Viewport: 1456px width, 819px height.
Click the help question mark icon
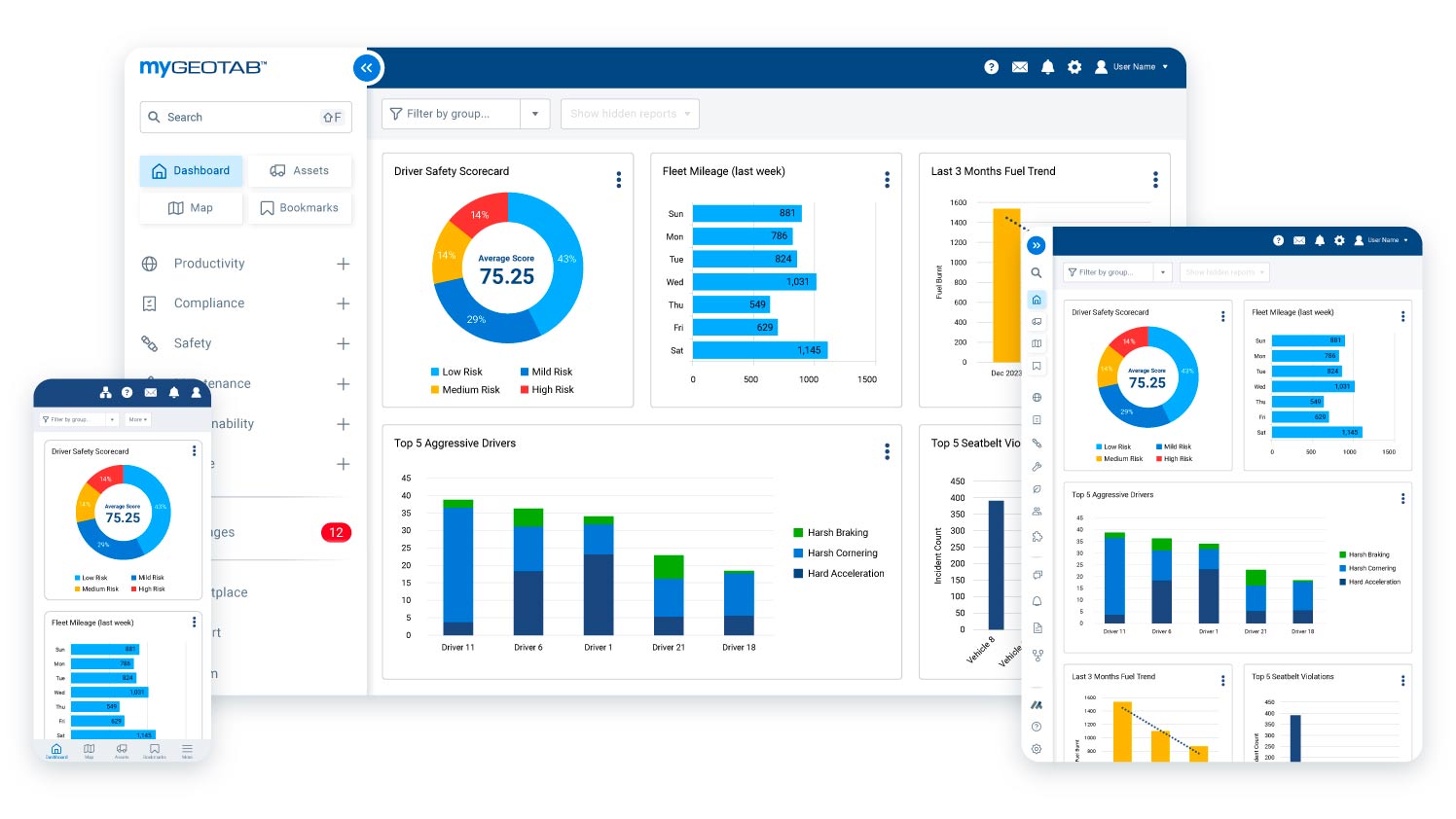click(x=991, y=66)
